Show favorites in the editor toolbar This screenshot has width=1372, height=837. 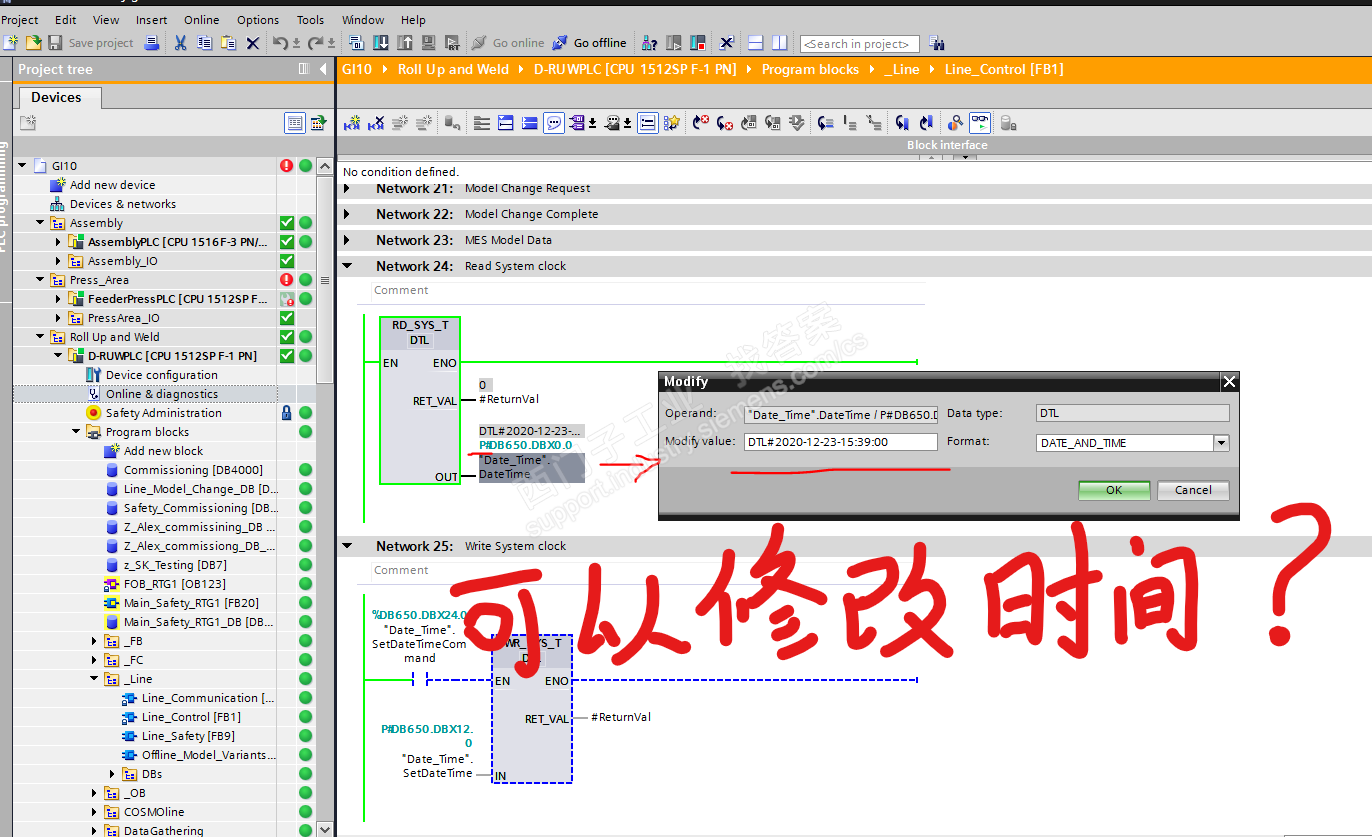[672, 123]
